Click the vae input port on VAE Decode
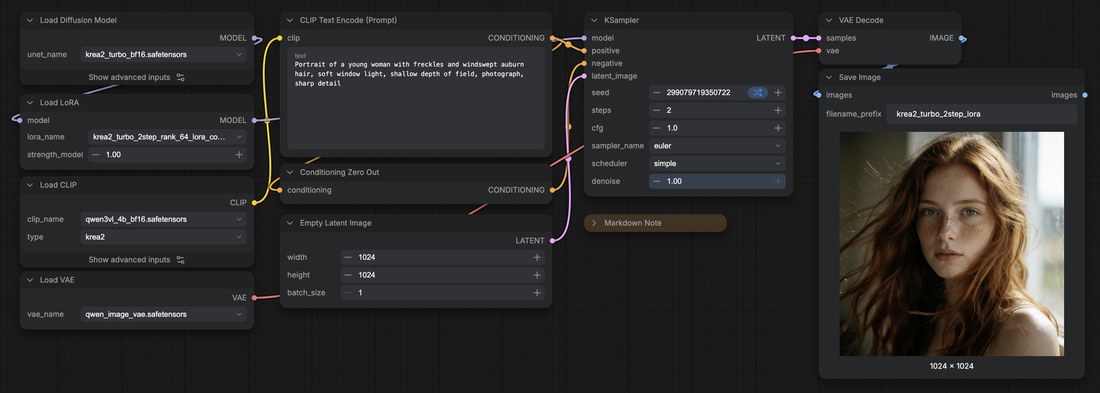 point(819,51)
